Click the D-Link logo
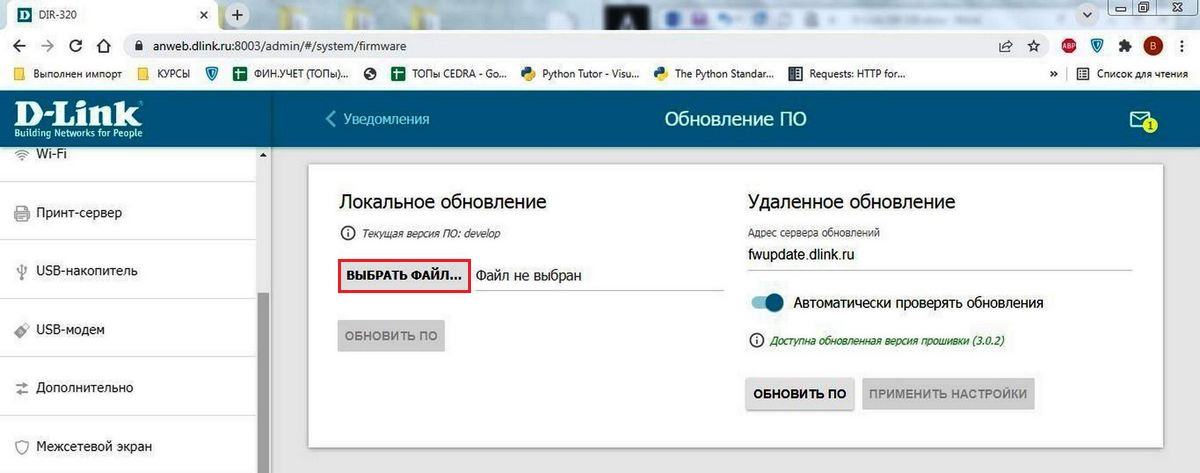 click(x=78, y=118)
